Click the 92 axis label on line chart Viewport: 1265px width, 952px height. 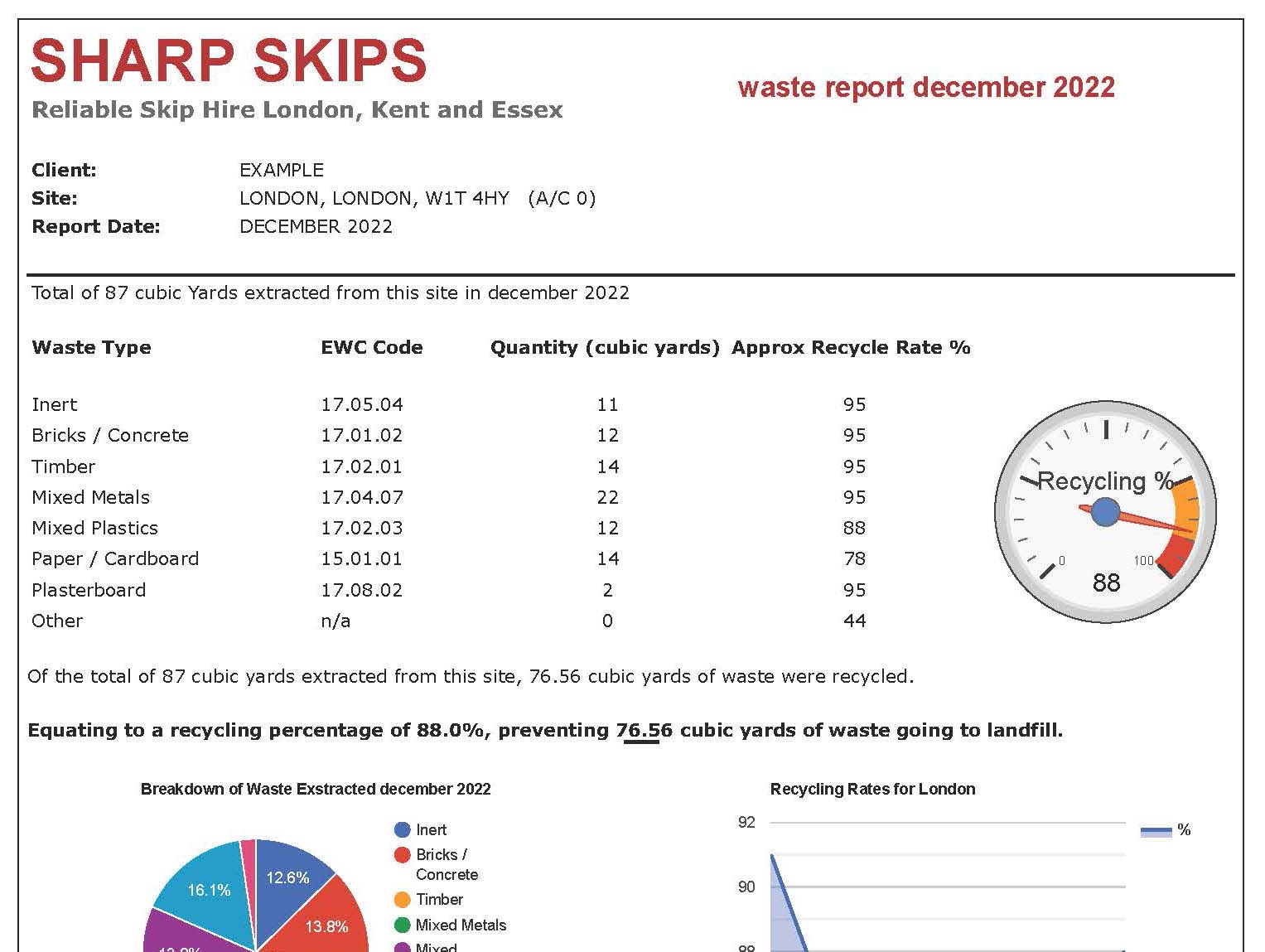pos(746,822)
